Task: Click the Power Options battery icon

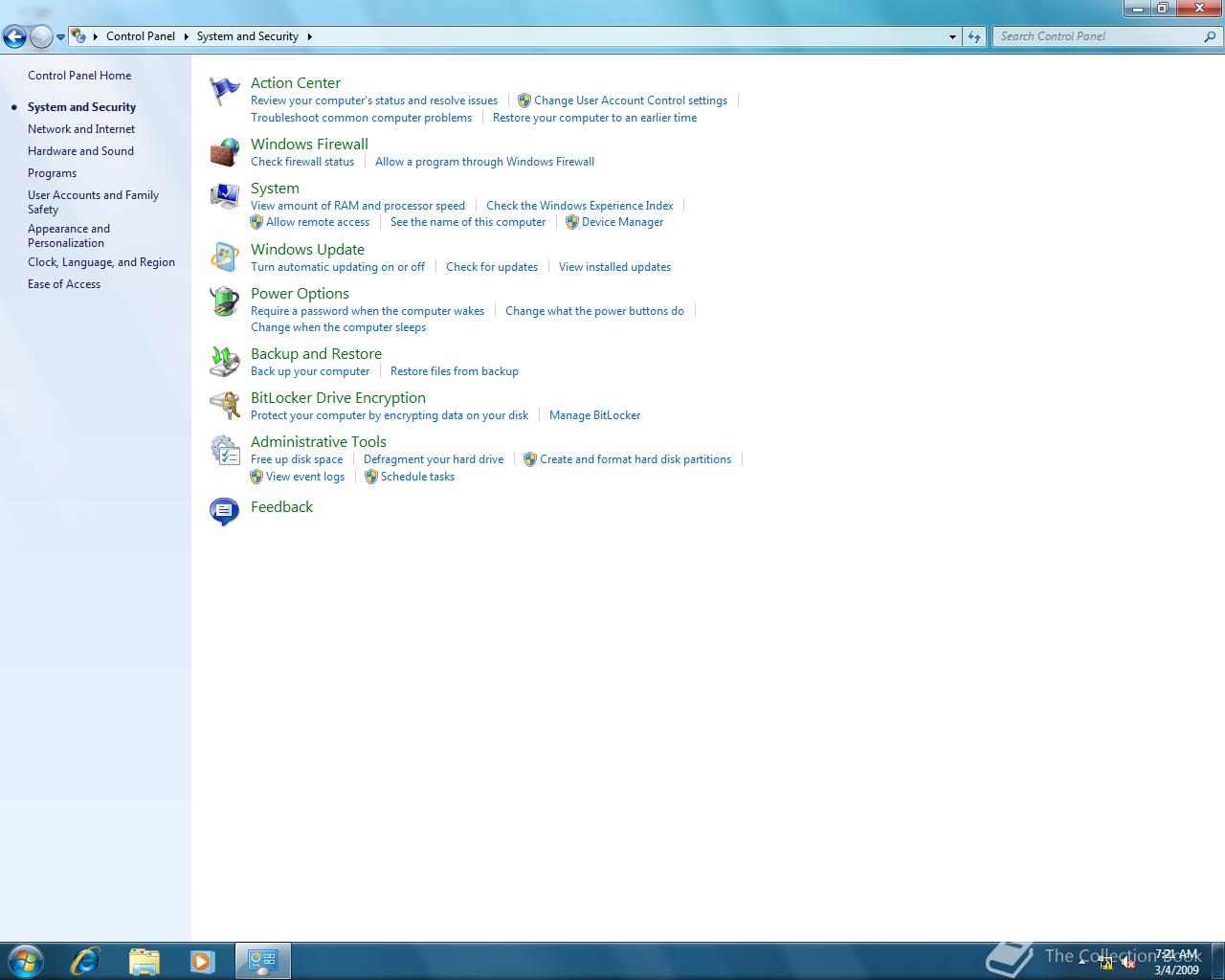Action: (x=224, y=301)
